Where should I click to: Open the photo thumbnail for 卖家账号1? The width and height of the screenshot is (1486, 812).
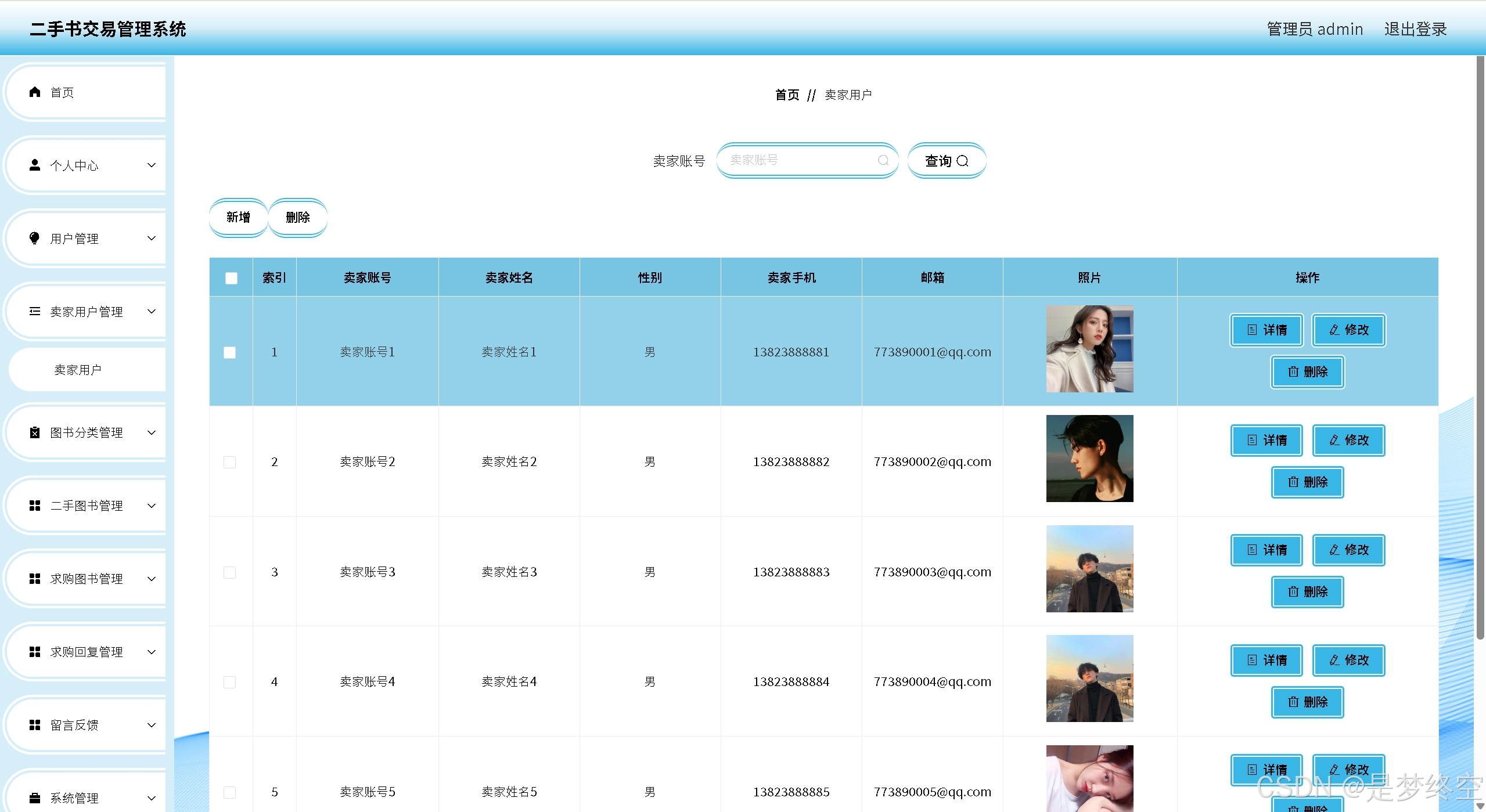[1089, 349]
